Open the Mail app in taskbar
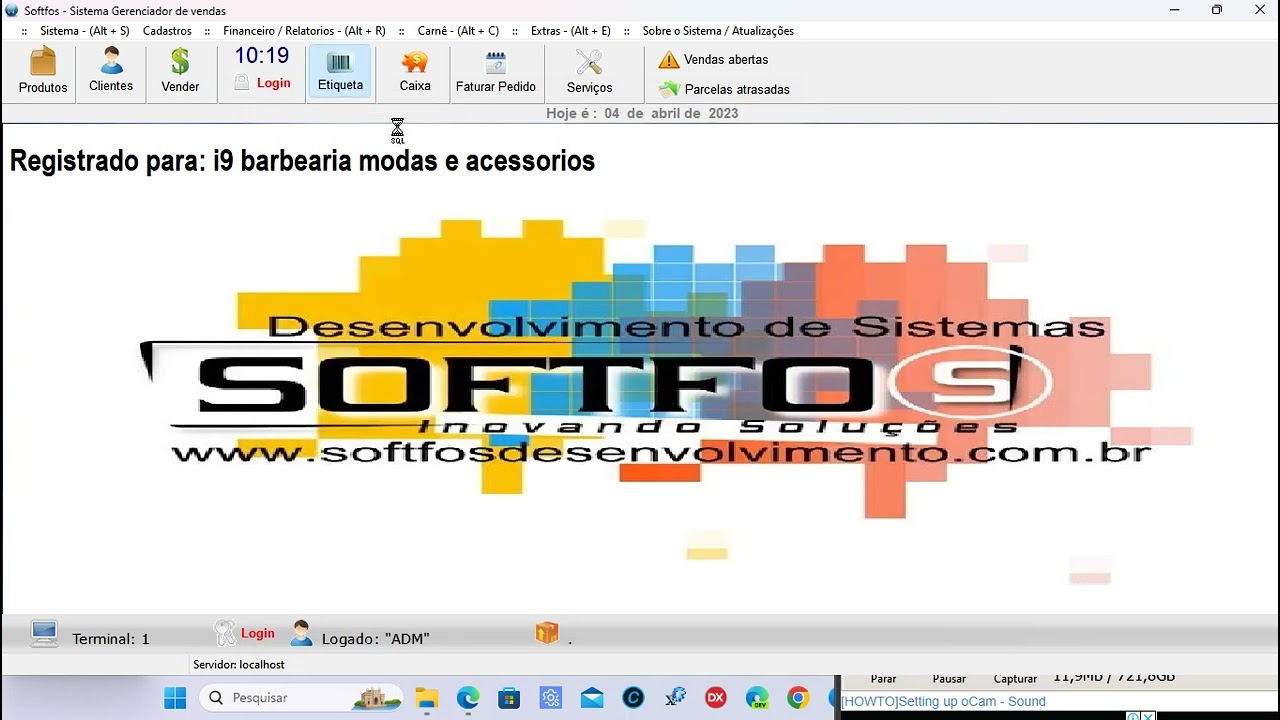 click(x=592, y=698)
